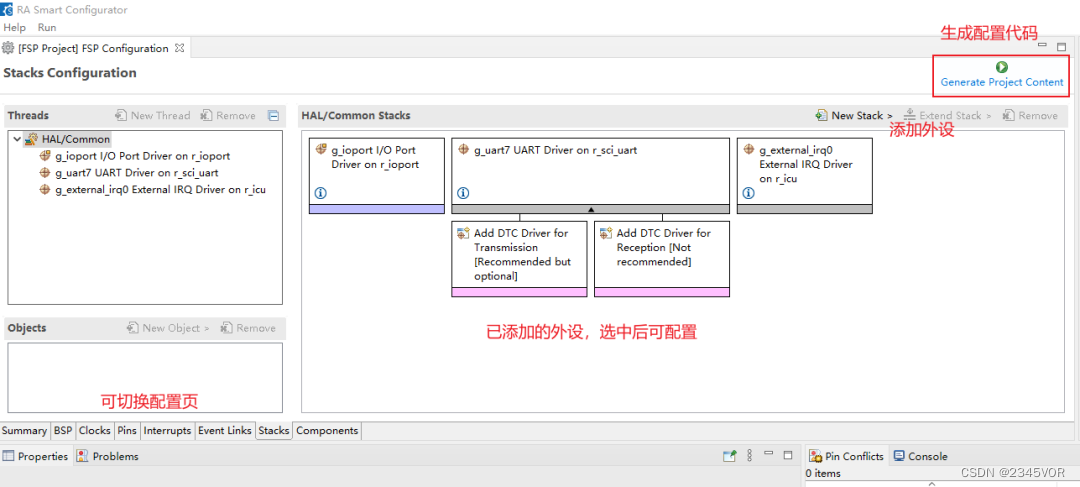Viewport: 1080px width, 487px height.
Task: Select the g_ioport I/O Port Driver stack block
Action: pyautogui.click(x=377, y=176)
